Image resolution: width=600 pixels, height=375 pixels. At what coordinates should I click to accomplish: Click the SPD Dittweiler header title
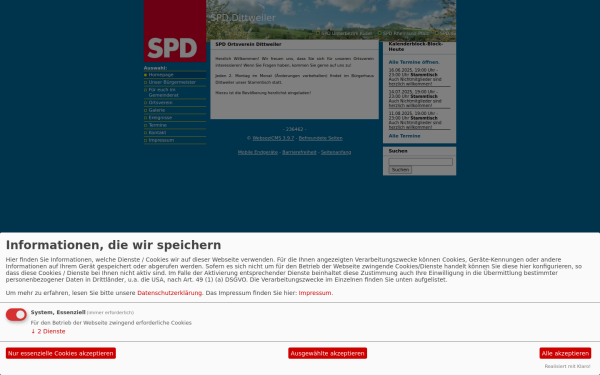point(243,18)
